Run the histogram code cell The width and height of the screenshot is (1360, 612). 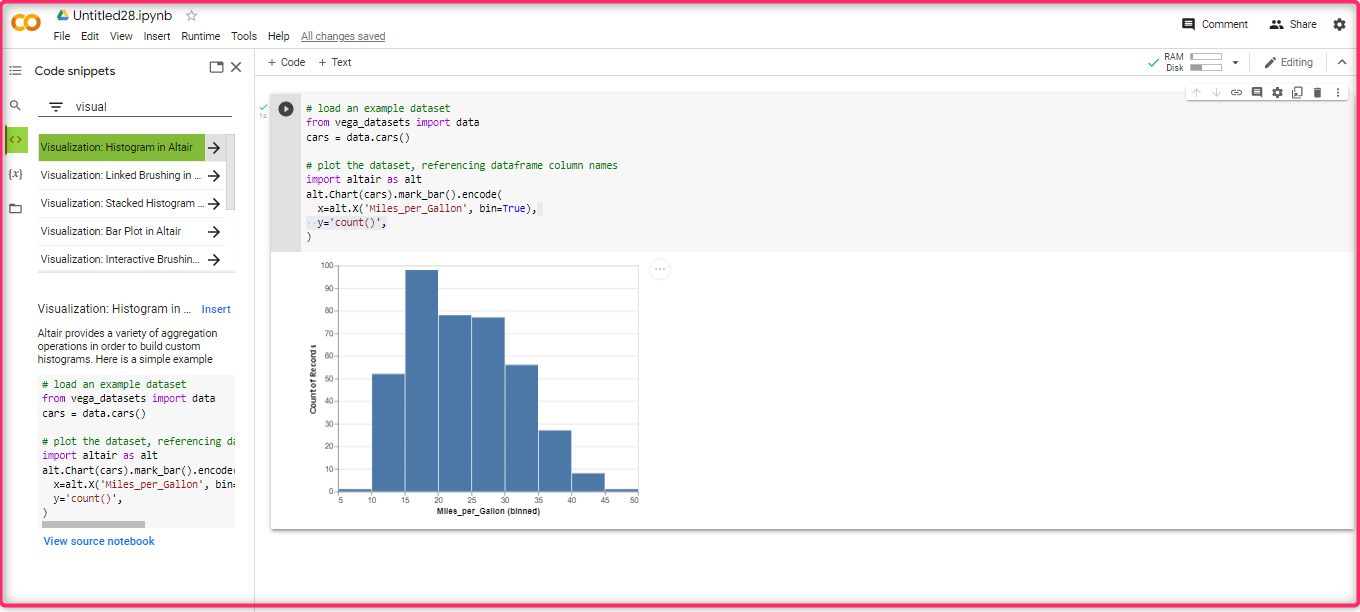pos(286,109)
